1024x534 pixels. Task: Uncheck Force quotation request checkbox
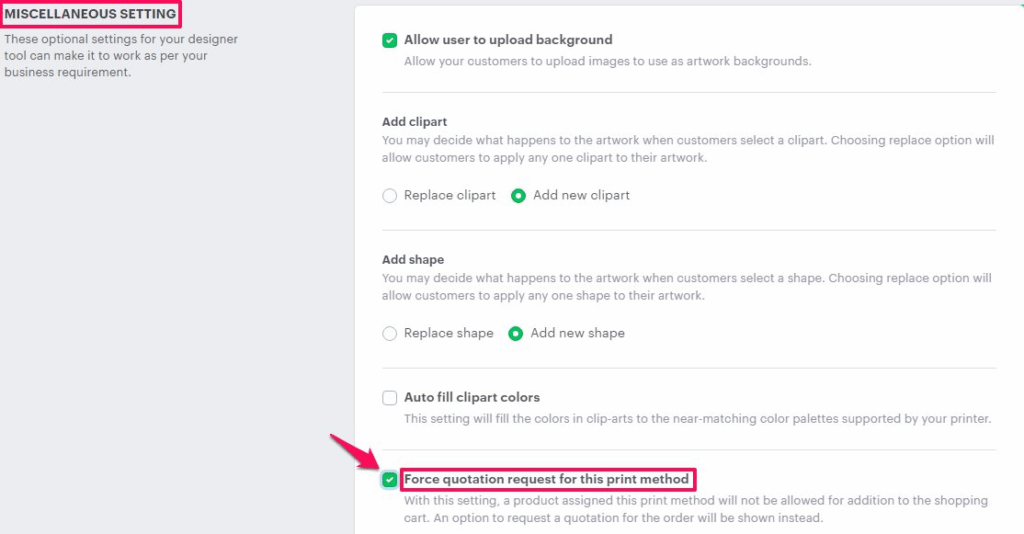pyautogui.click(x=389, y=480)
